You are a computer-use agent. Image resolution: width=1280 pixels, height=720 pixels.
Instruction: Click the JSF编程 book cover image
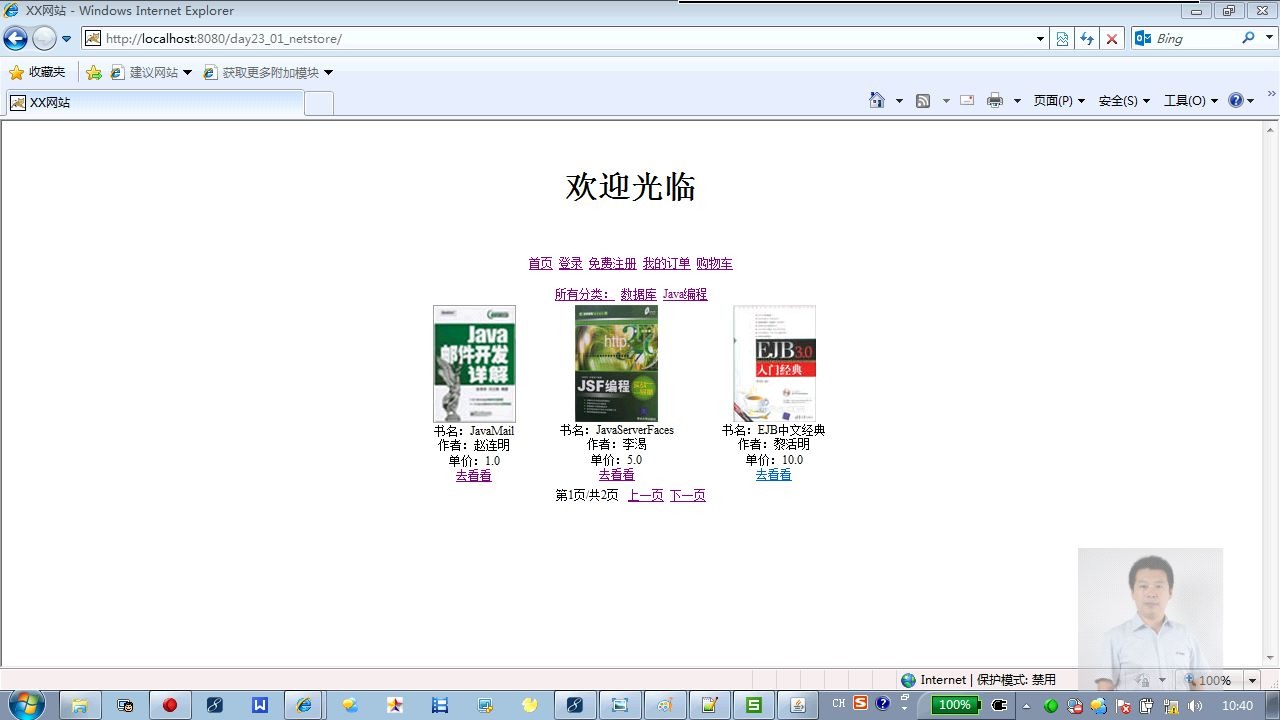(x=616, y=364)
